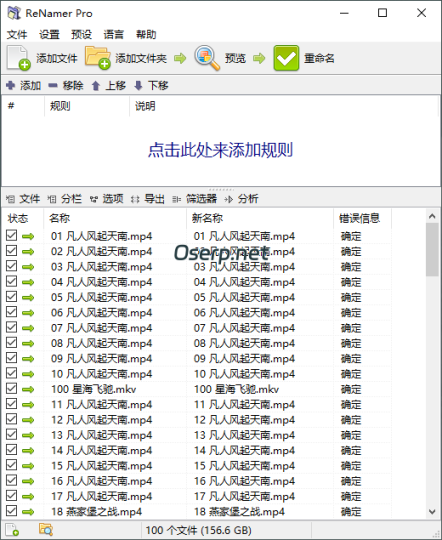
Task: Click green arrow status icon for 05 凡人风起天南.mp4
Action: click(x=28, y=297)
